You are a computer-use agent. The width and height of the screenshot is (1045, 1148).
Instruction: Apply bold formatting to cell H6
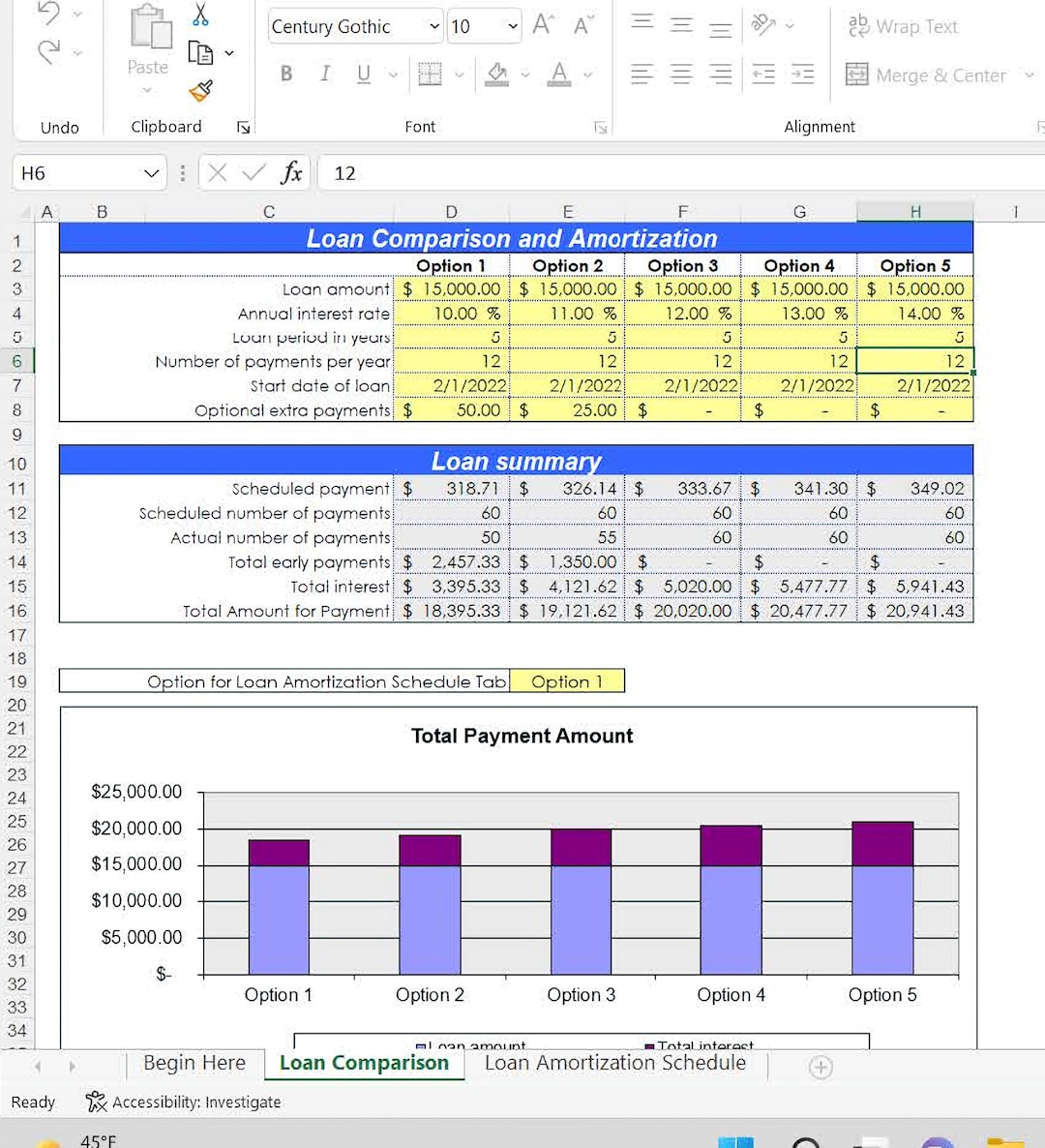tap(285, 75)
